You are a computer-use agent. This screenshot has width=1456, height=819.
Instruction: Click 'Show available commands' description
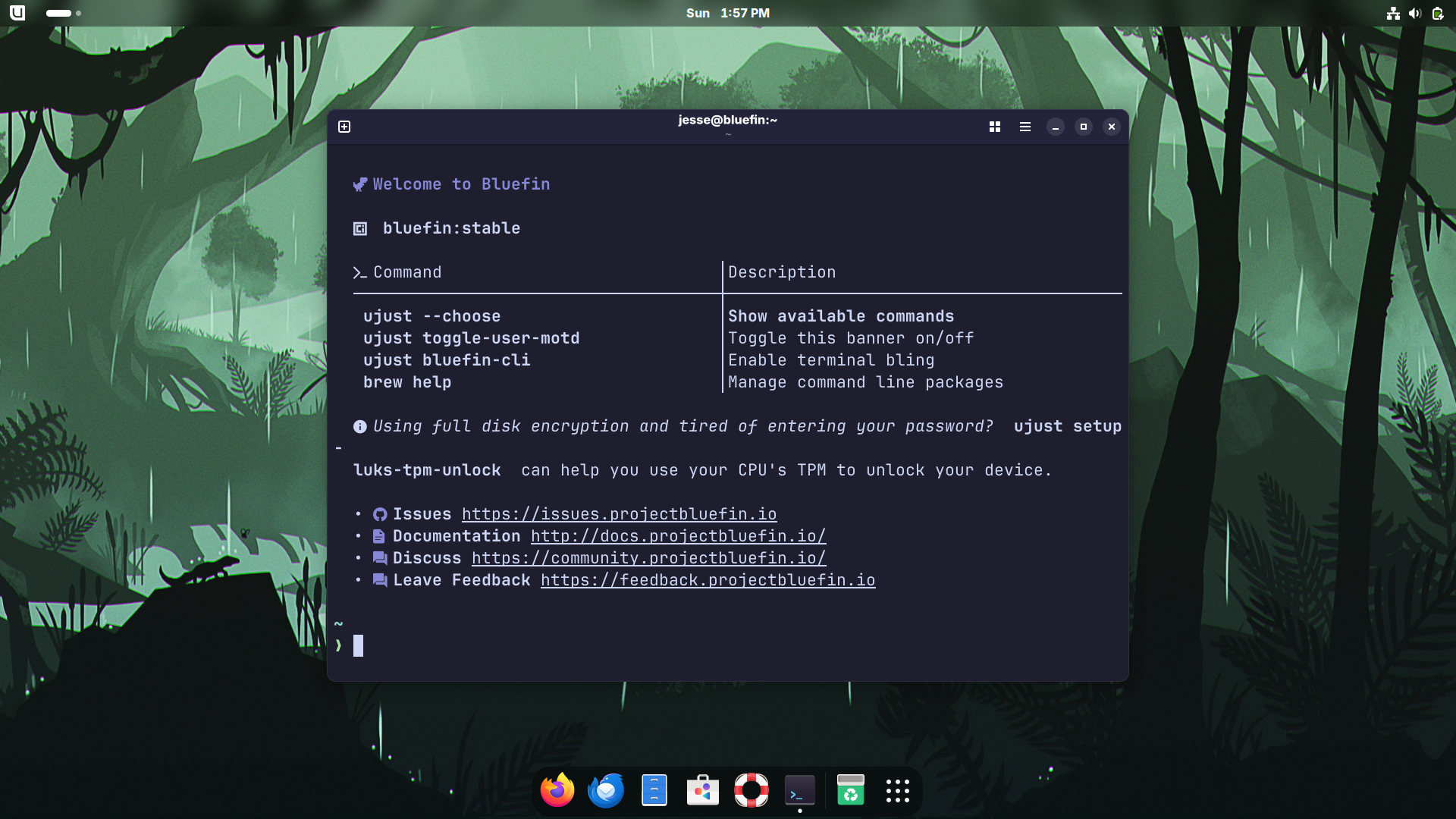pos(841,316)
